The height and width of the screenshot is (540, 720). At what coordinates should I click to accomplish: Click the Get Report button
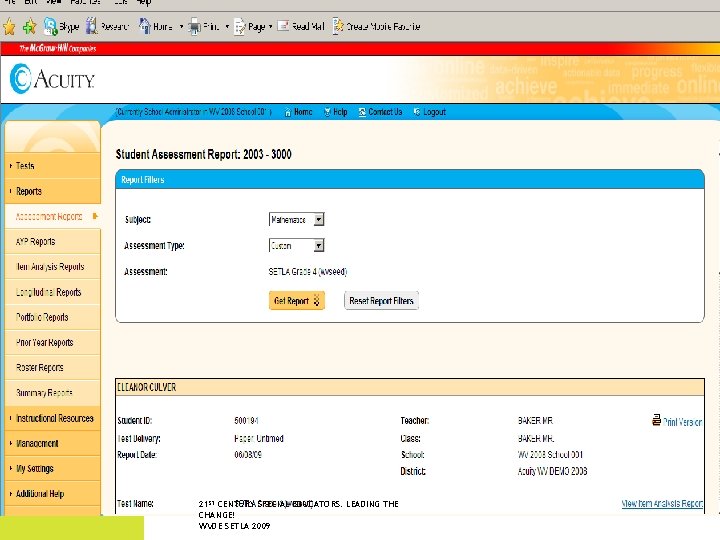click(297, 301)
